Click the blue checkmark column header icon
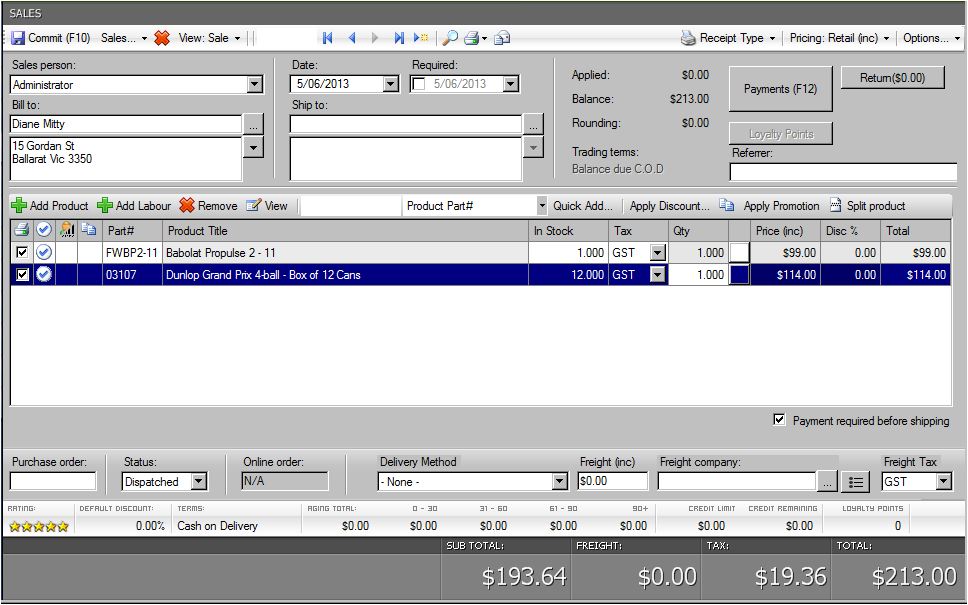The width and height of the screenshot is (968, 605). pyautogui.click(x=44, y=230)
